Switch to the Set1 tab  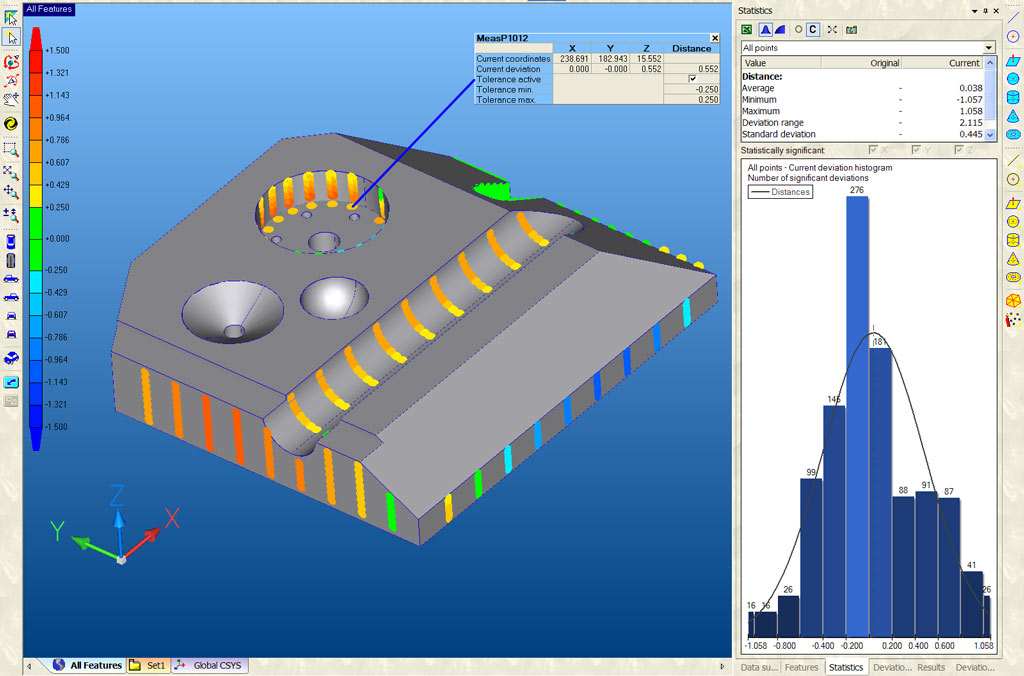(155, 665)
